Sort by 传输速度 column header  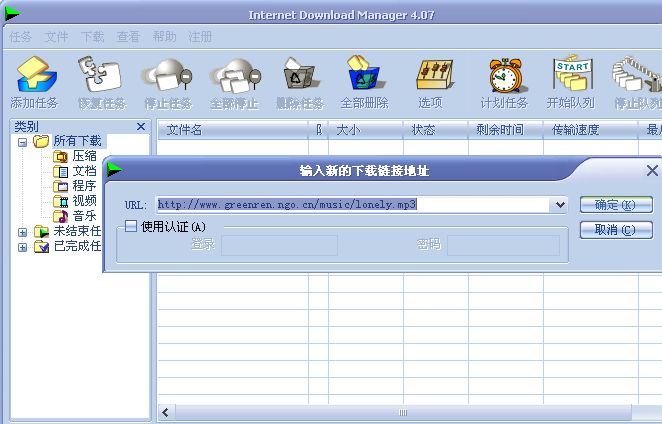click(590, 130)
